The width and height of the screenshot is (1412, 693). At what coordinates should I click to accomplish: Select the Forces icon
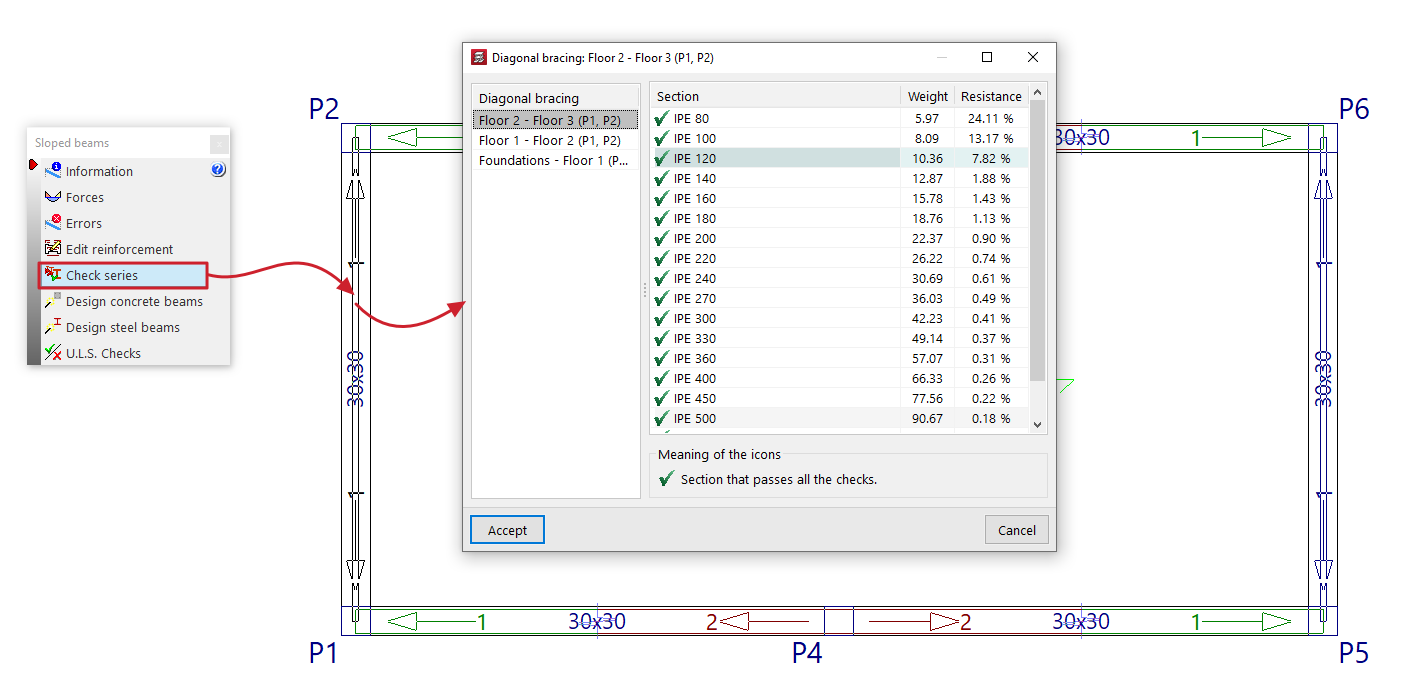[x=53, y=197]
